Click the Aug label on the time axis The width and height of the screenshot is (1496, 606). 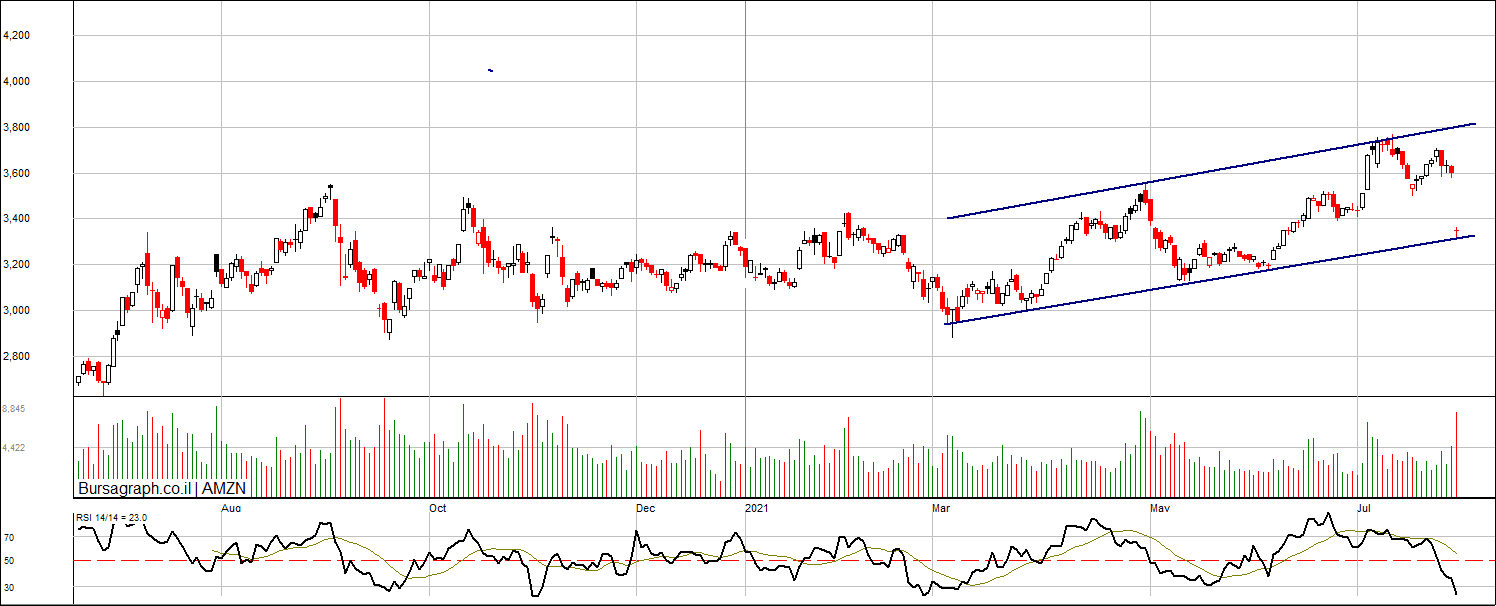[231, 508]
